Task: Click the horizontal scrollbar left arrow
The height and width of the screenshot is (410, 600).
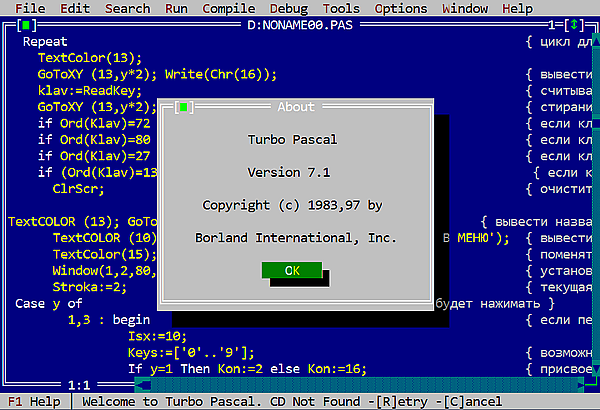Action: [143, 385]
